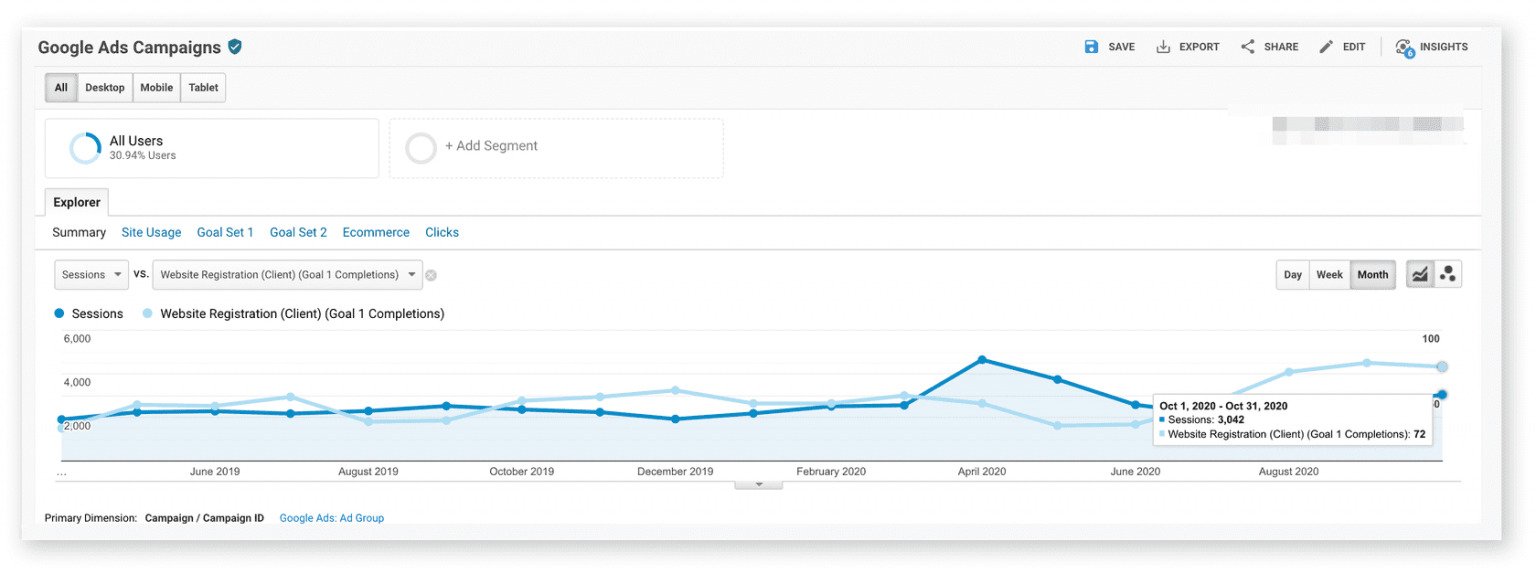Image resolution: width=1536 pixels, height=573 pixels.
Task: Open the Insights panel icon
Action: click(x=1405, y=48)
